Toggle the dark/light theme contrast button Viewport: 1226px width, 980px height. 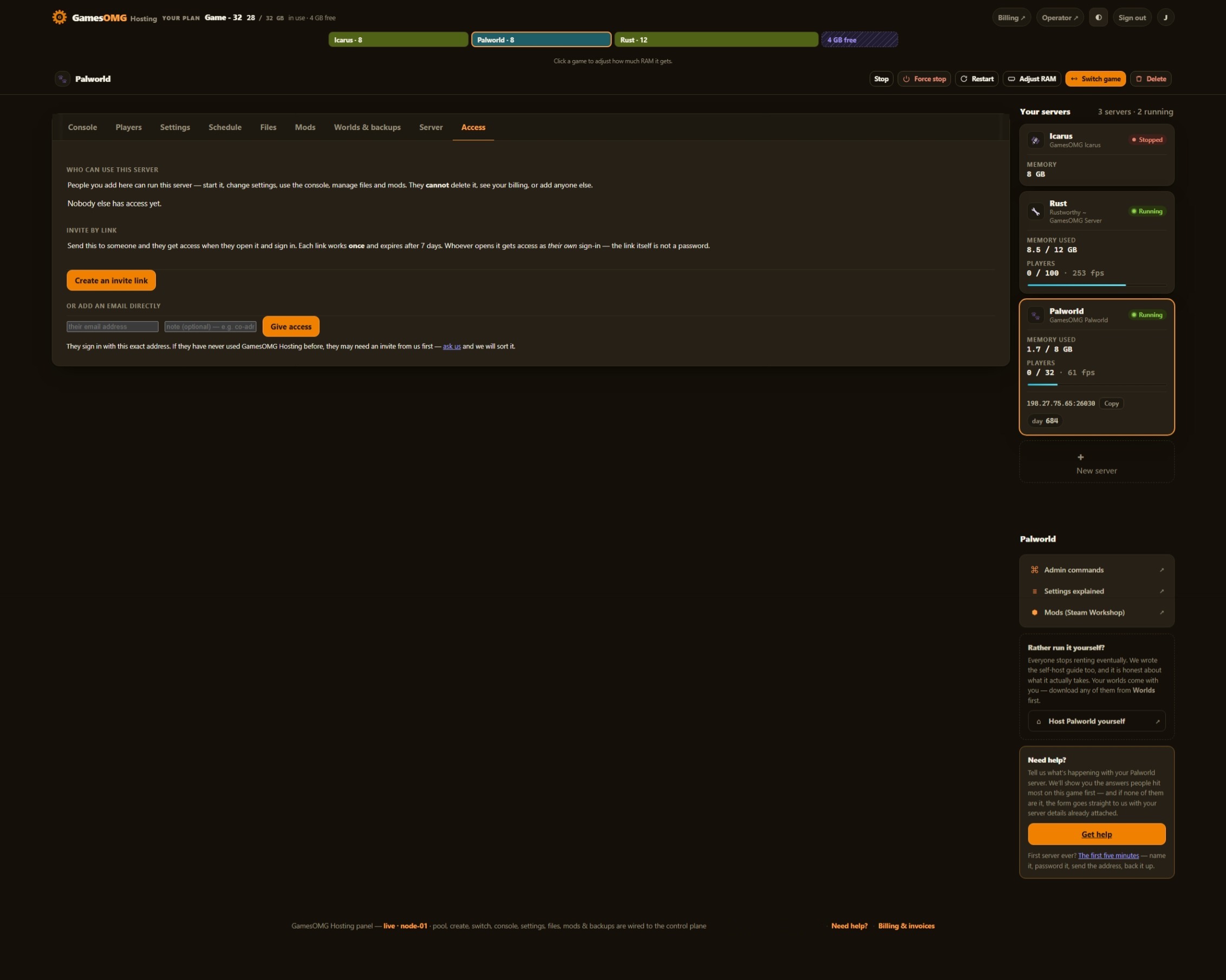(1098, 18)
